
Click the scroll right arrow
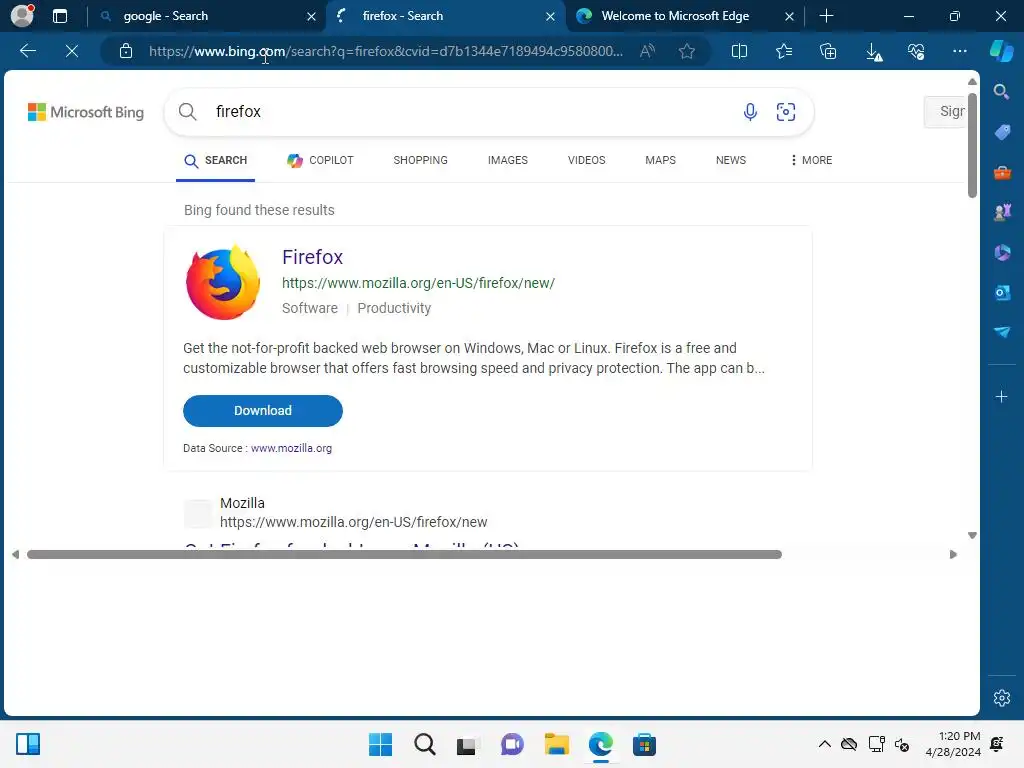953,554
